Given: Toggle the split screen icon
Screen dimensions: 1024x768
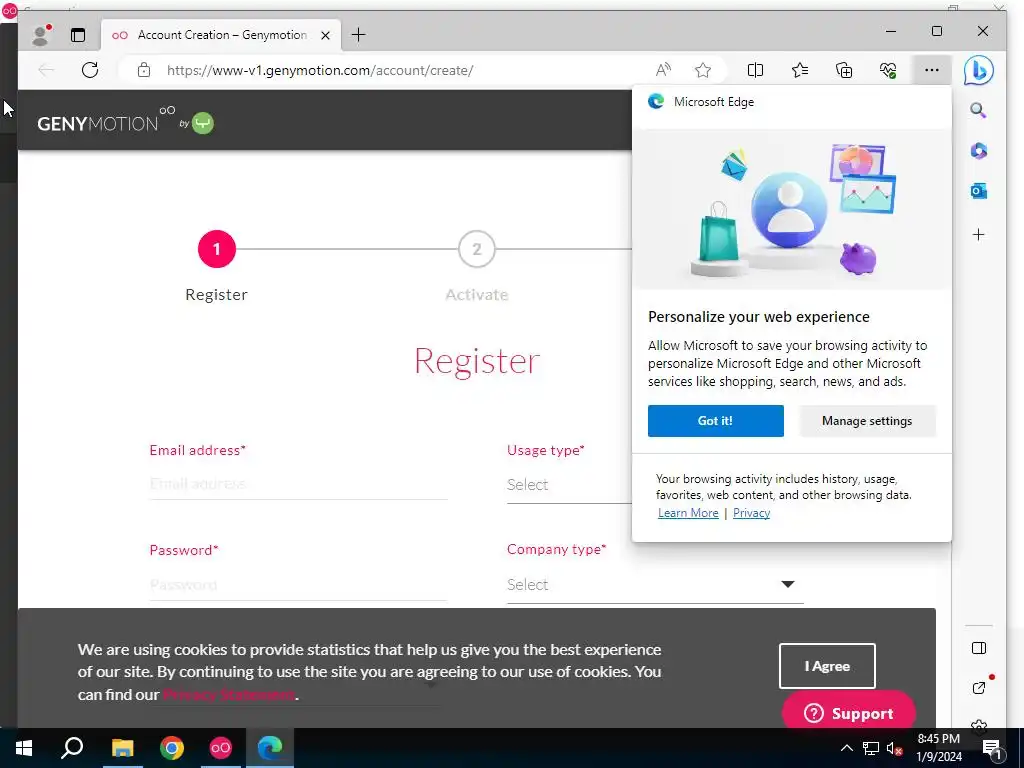Looking at the screenshot, I should [x=755, y=70].
